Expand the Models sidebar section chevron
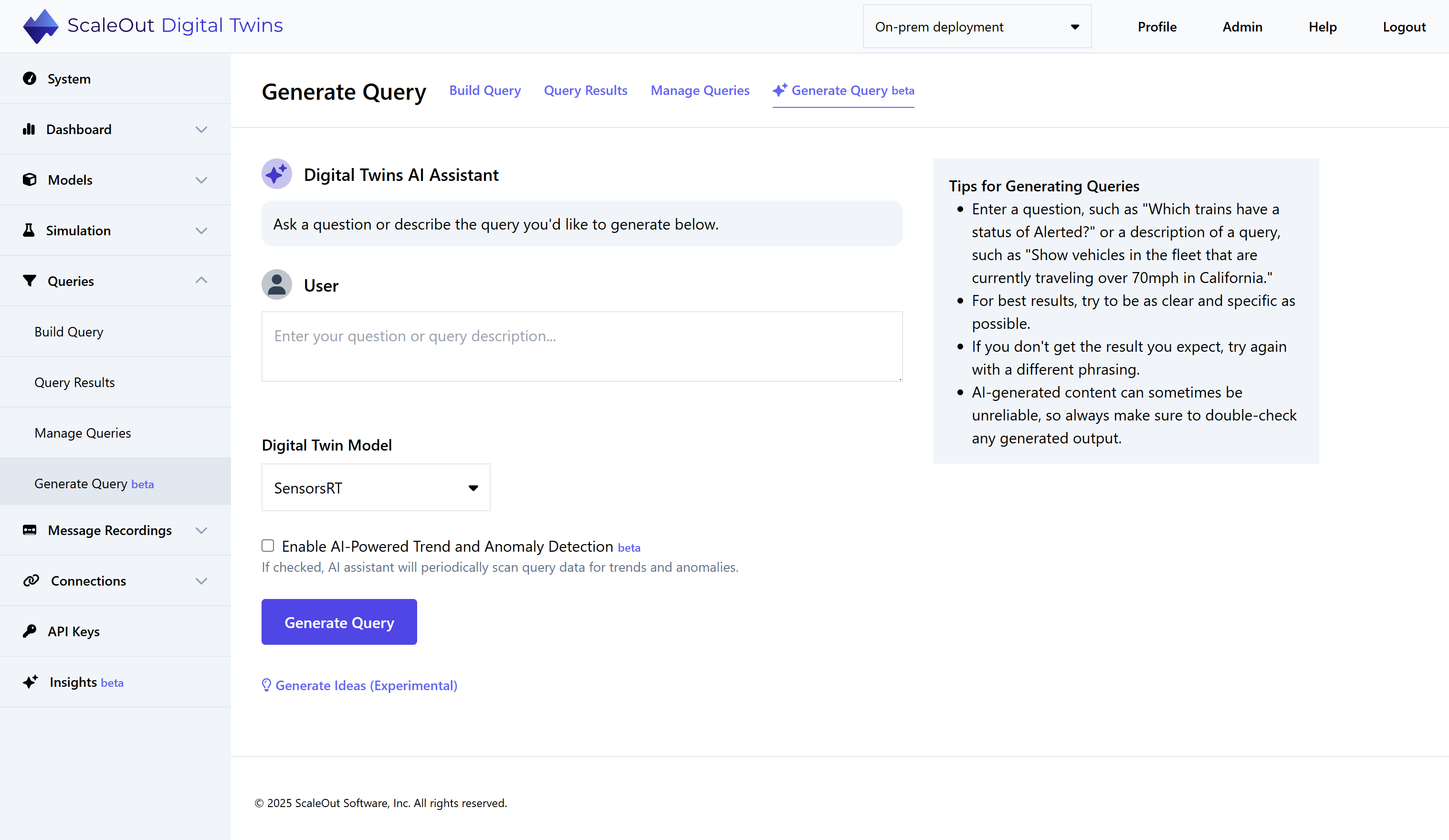Viewport: 1449px width, 840px height. (x=201, y=180)
